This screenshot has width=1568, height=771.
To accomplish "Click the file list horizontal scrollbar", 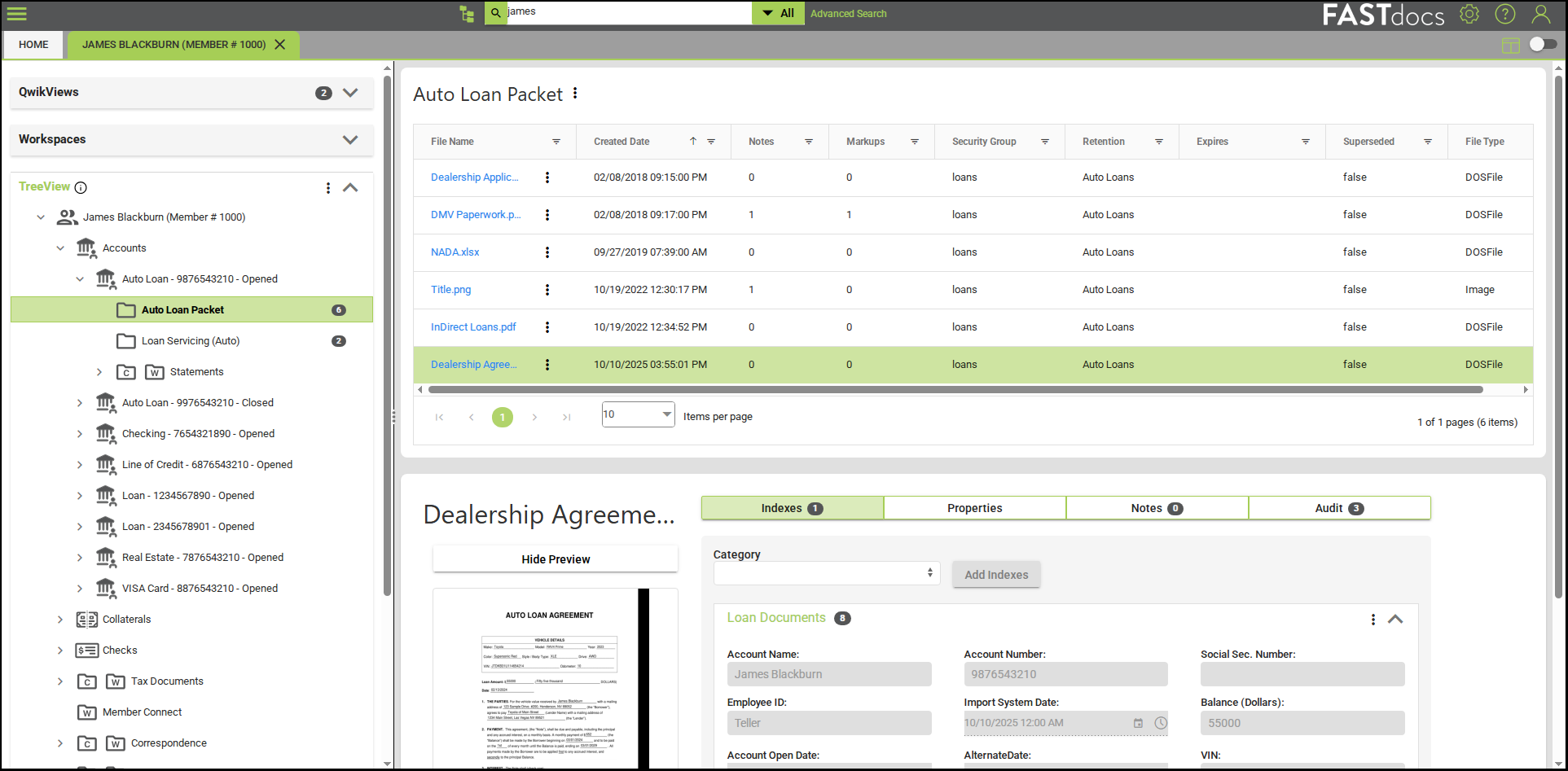I will pos(953,390).
